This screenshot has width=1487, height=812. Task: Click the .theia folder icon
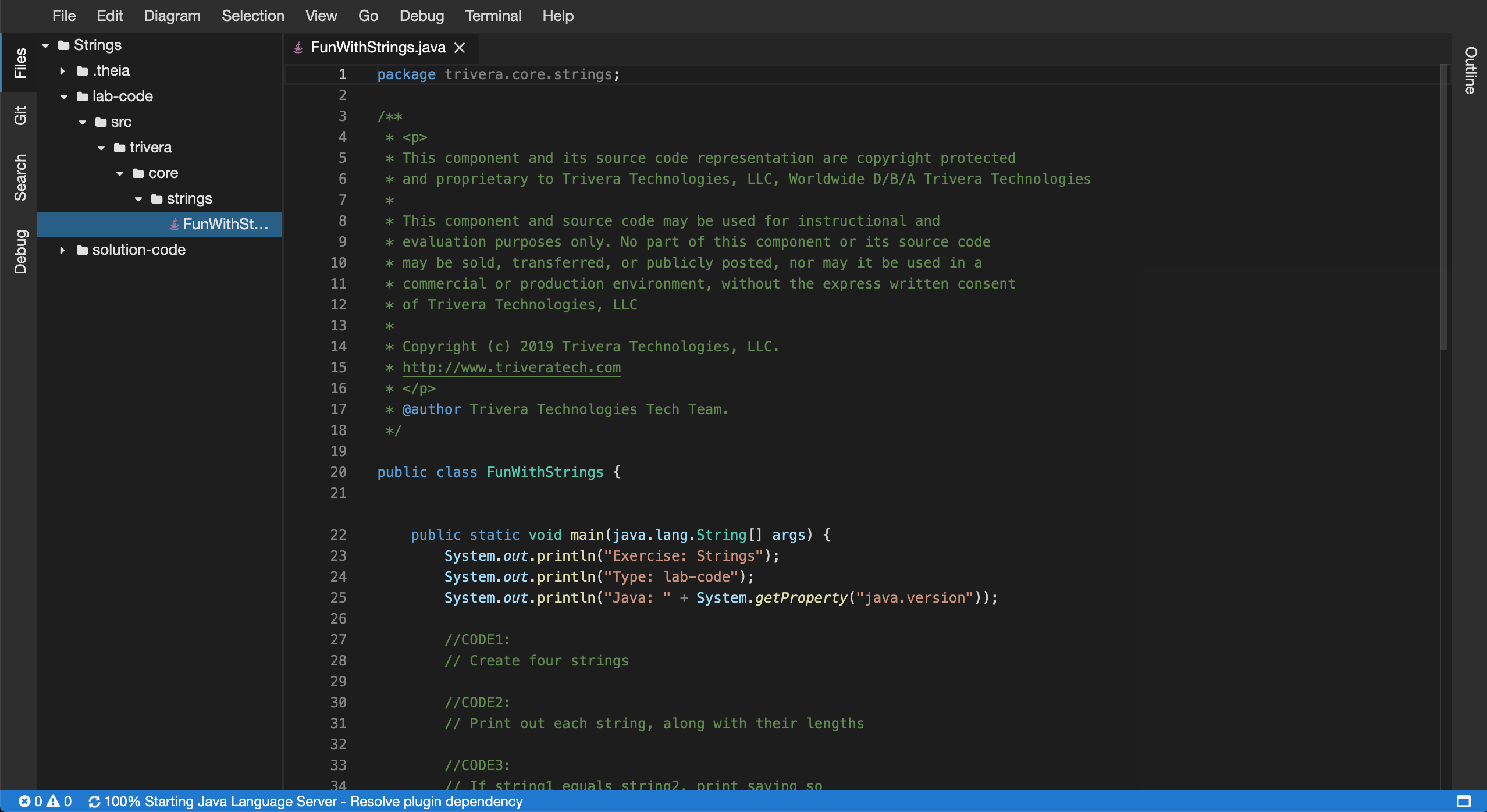[x=82, y=71]
